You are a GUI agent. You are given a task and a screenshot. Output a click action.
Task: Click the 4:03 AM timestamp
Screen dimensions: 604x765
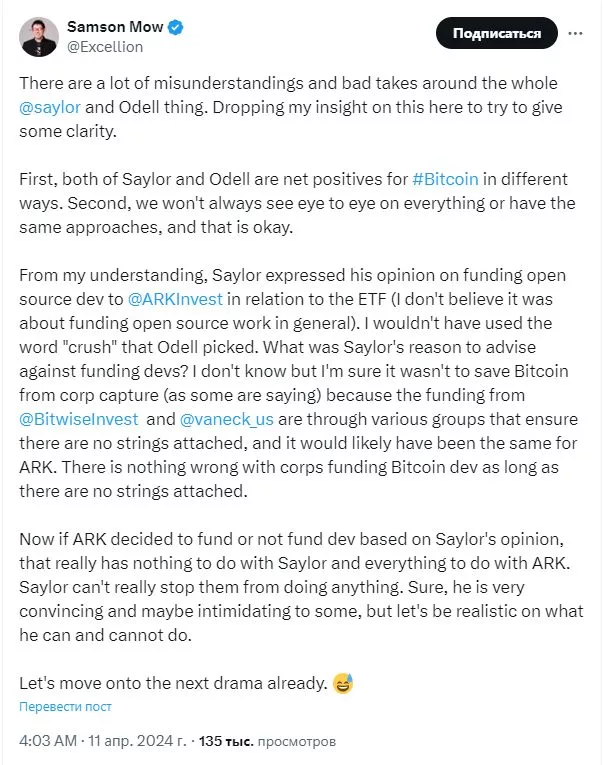click(x=48, y=741)
